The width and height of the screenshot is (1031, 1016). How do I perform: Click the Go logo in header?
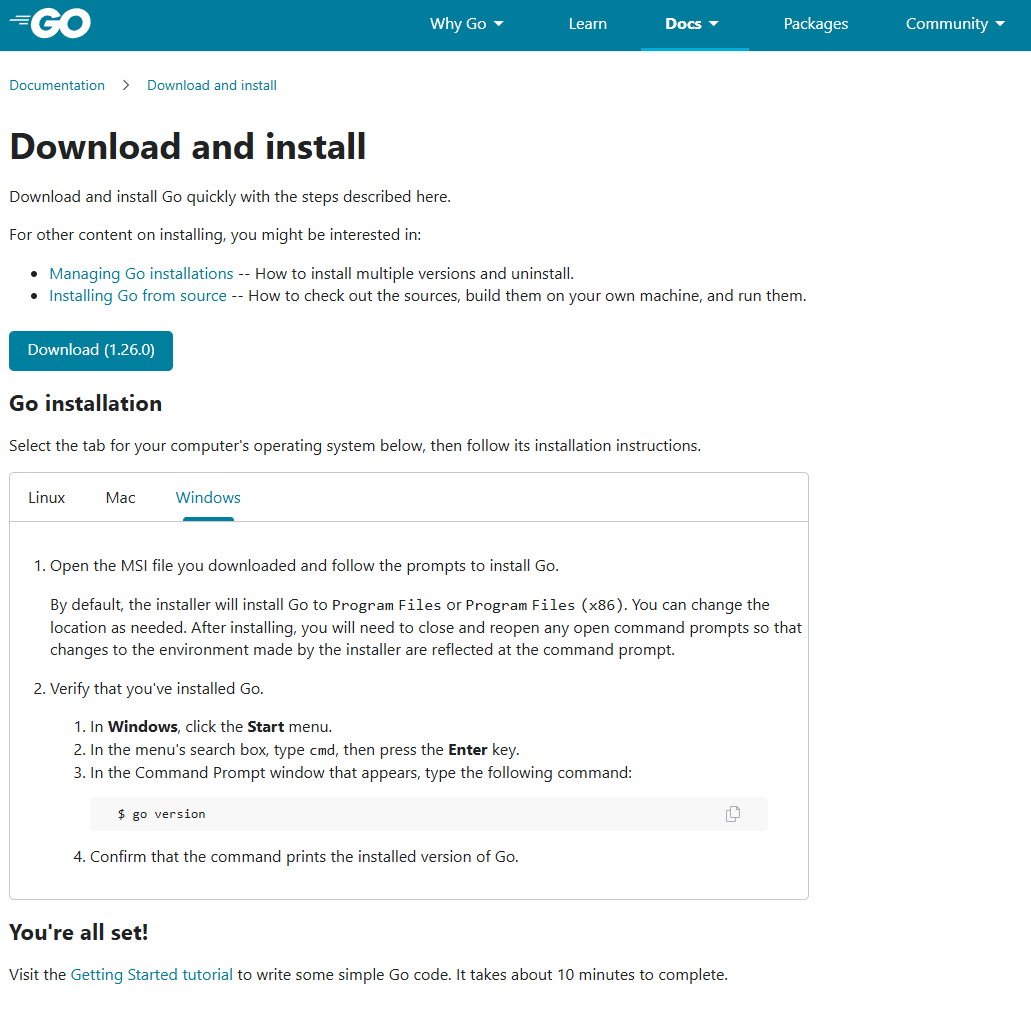[50, 24]
